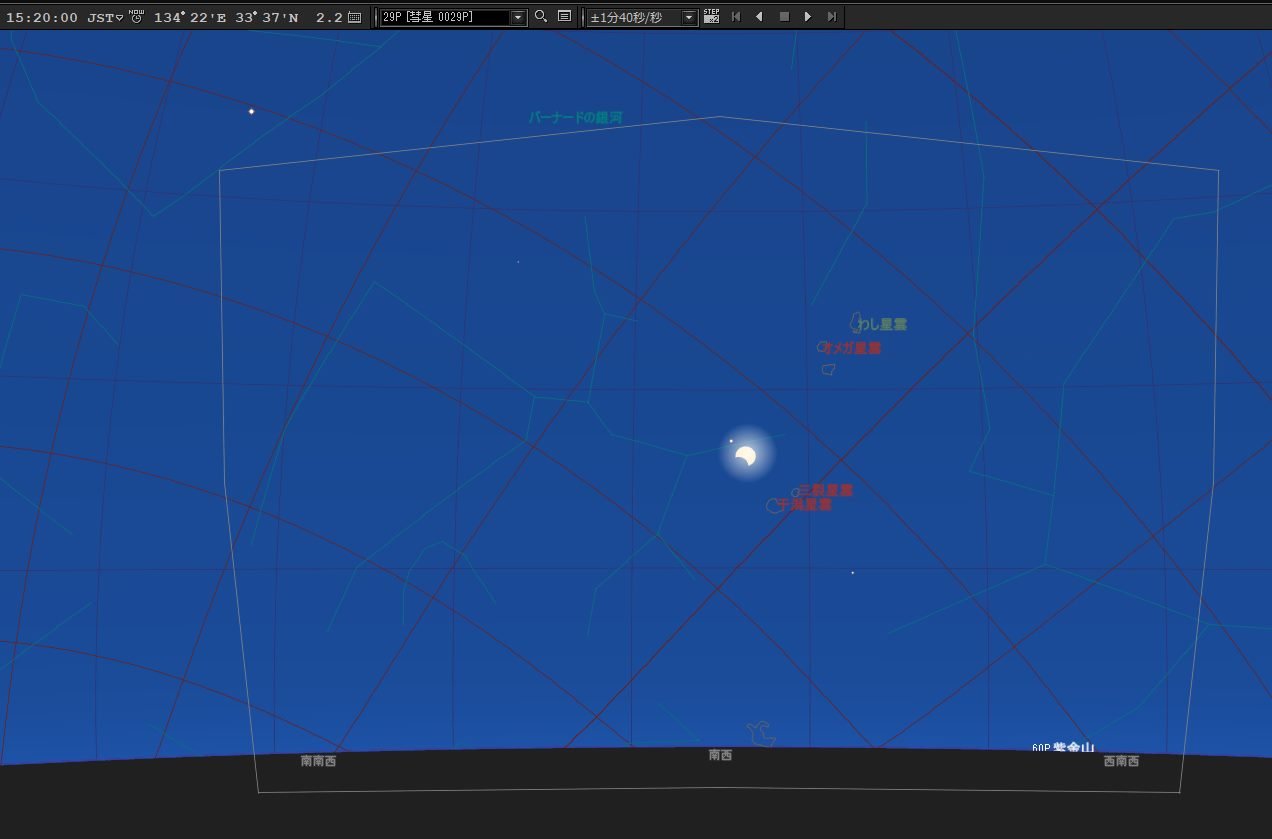
Task: Click the 15:20:00 time display
Action: coord(42,18)
